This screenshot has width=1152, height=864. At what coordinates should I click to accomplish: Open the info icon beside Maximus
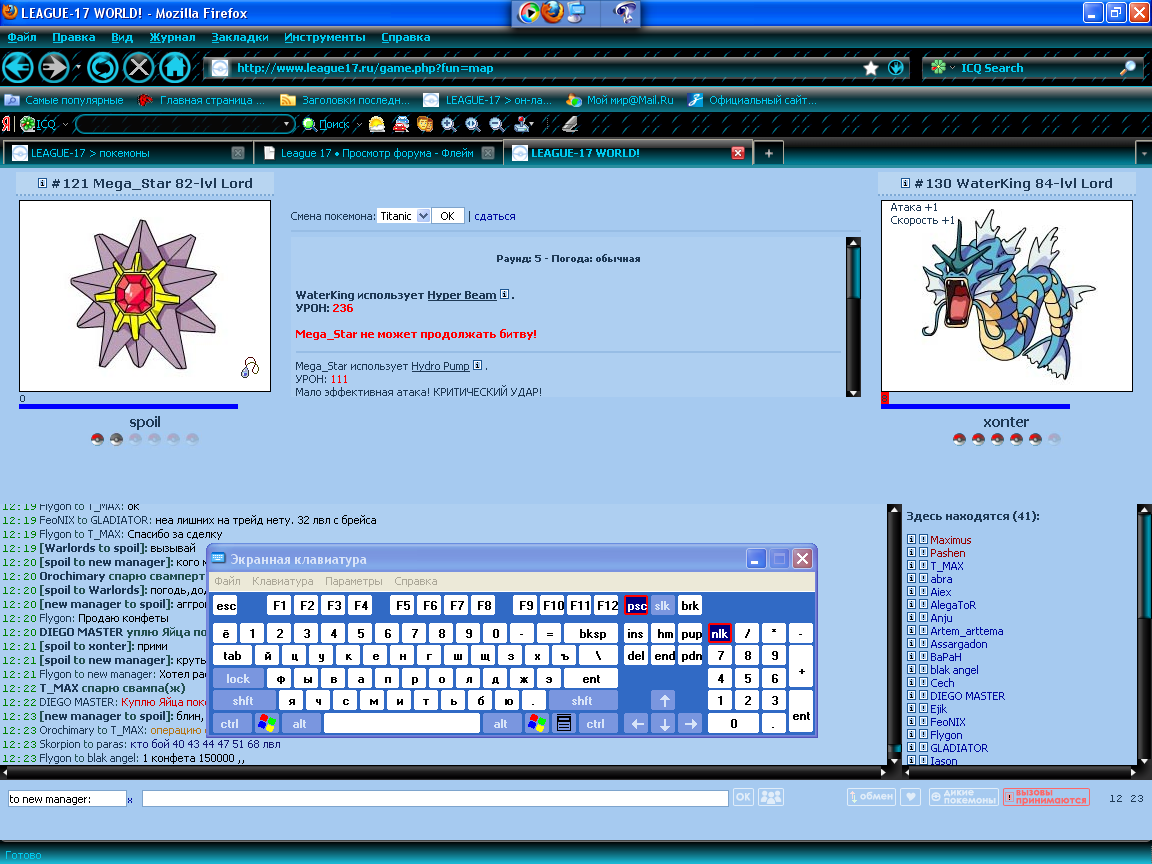click(911, 540)
